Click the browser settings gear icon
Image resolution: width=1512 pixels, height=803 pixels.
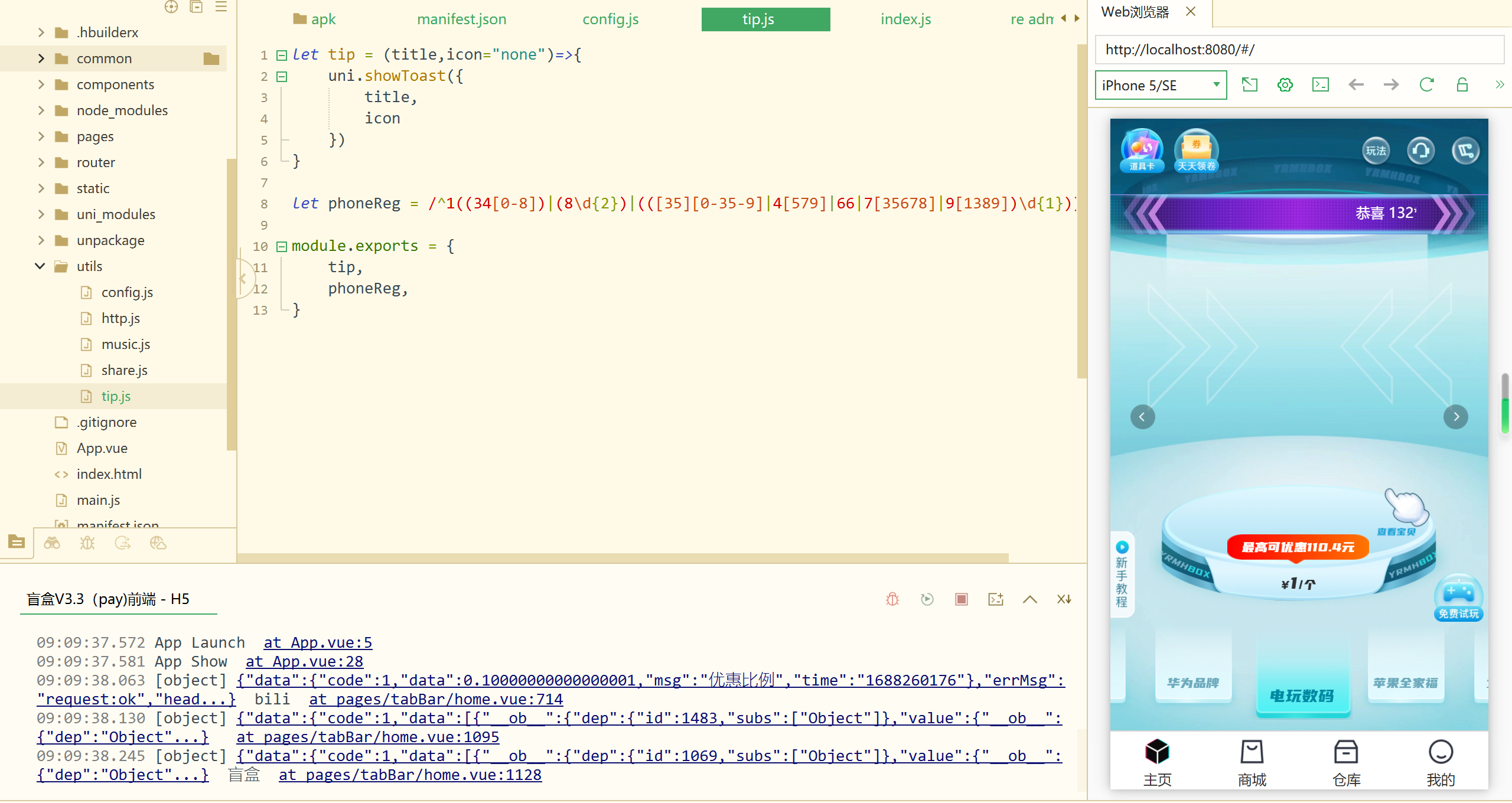pos(1285,85)
